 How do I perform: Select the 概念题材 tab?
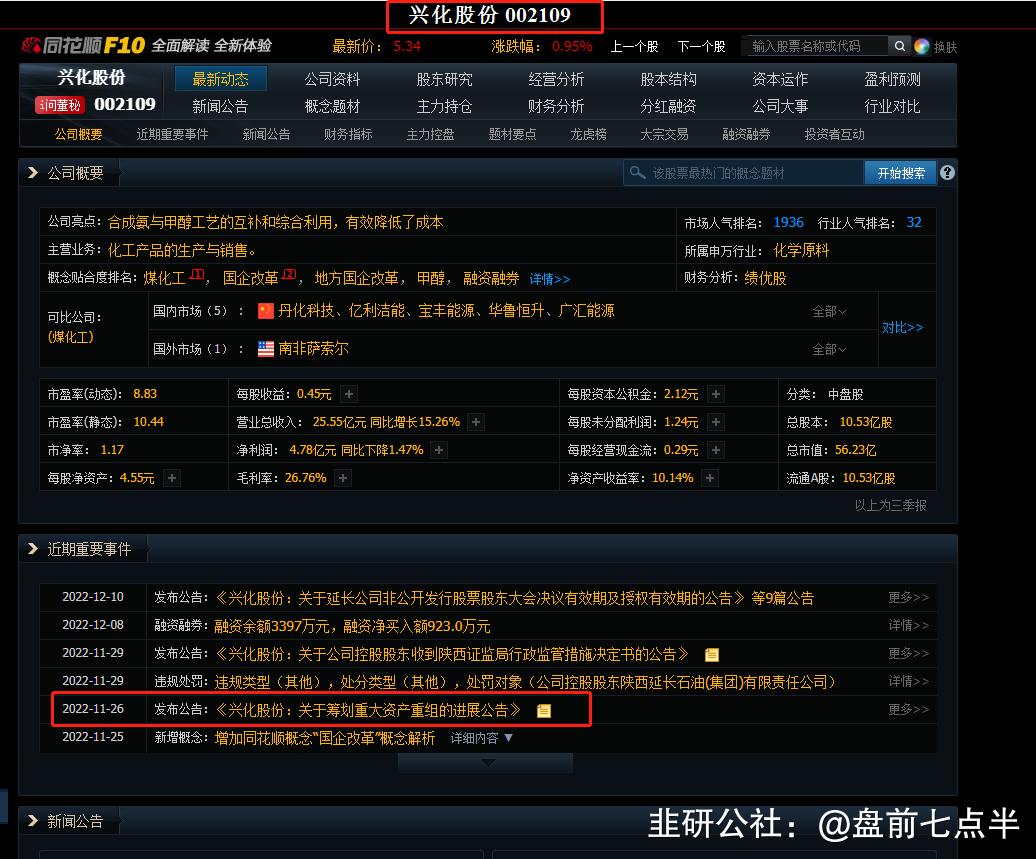[331, 106]
